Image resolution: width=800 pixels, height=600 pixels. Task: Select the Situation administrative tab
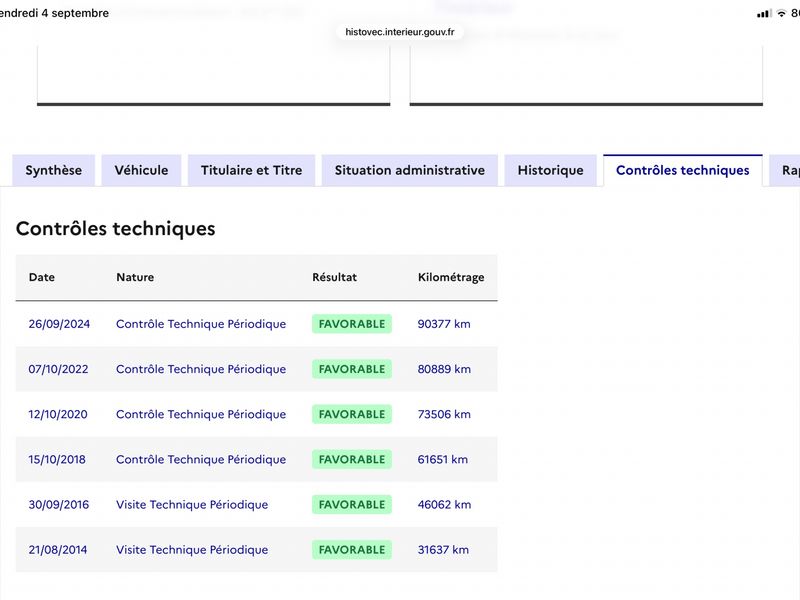(410, 170)
